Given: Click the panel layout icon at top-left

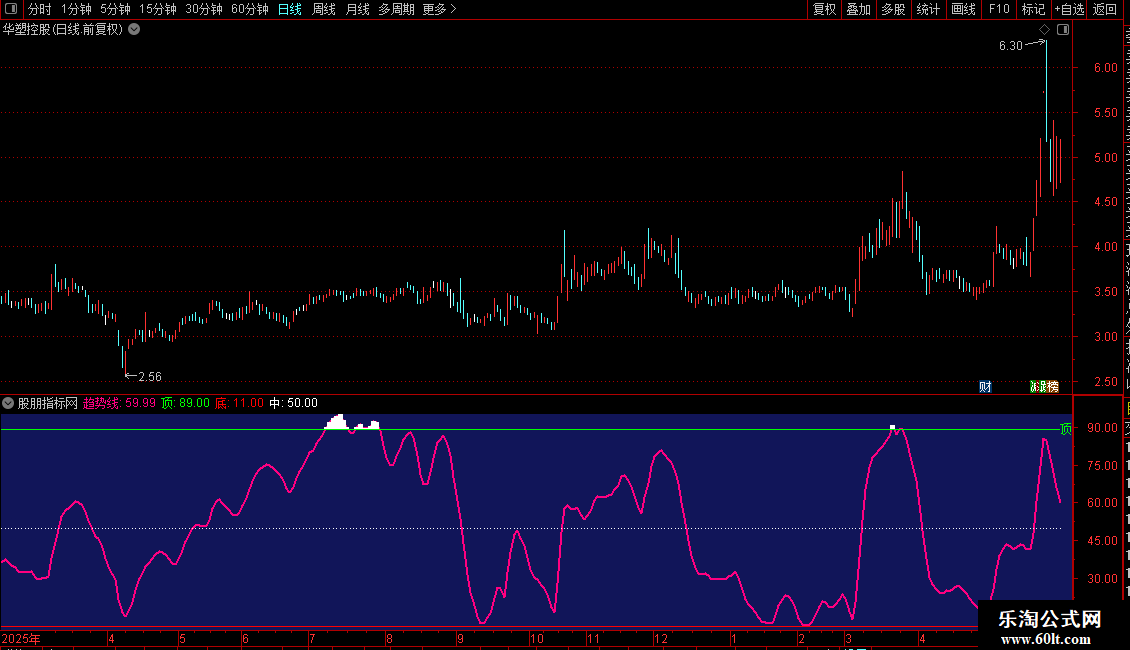Looking at the screenshot, I should (x=11, y=9).
